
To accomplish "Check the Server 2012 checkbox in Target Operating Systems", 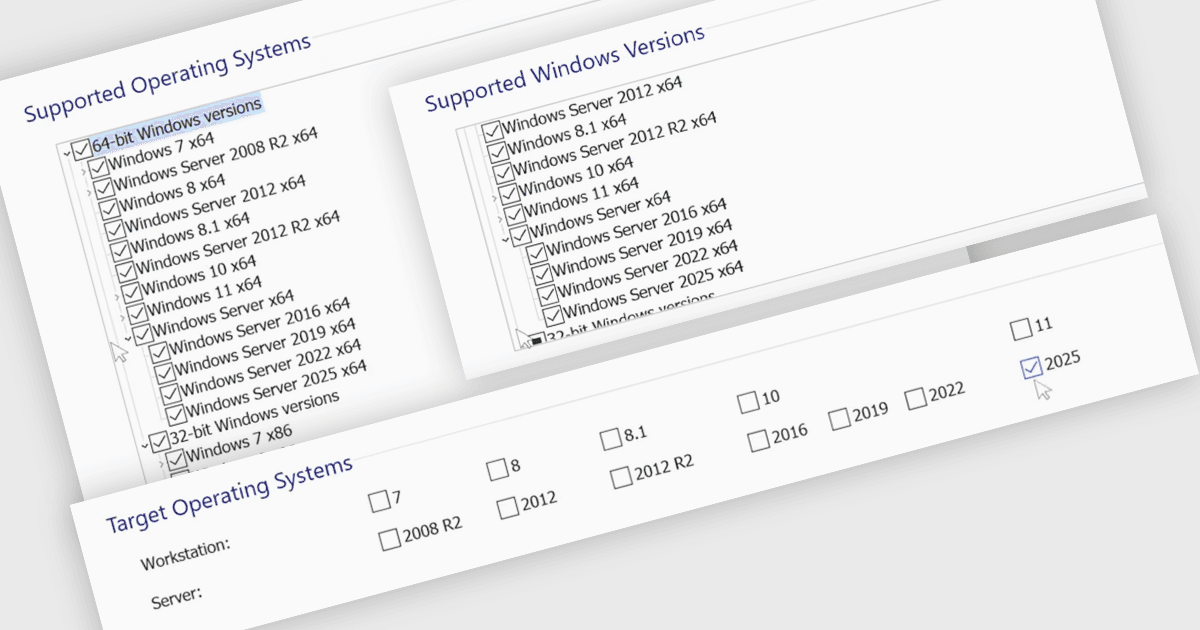I will (x=508, y=507).
